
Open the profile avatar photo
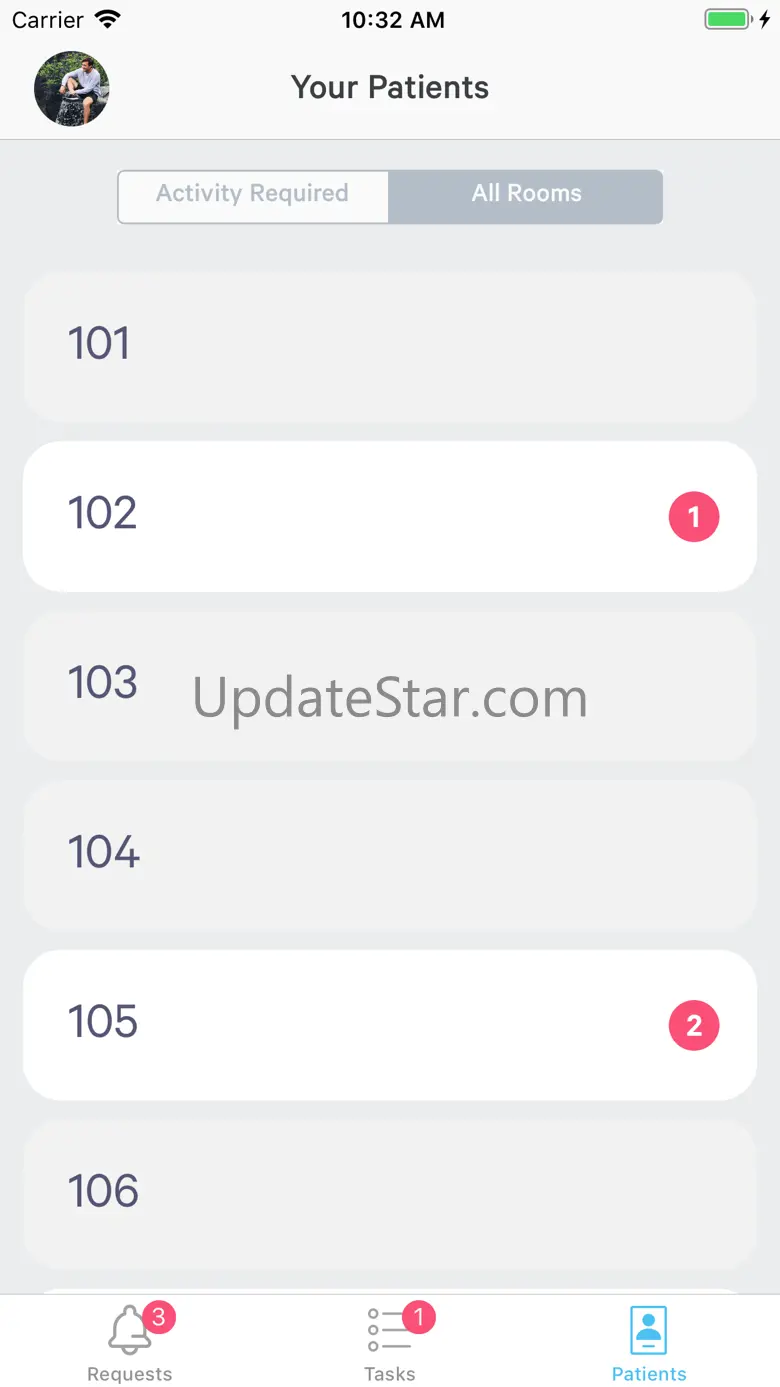(72, 89)
